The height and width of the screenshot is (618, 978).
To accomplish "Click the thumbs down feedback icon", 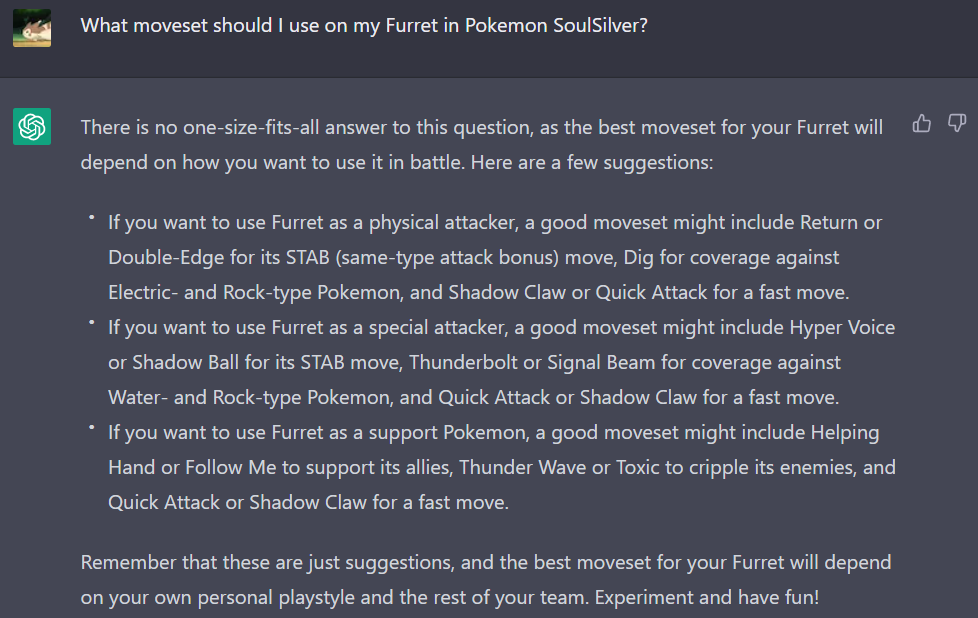I will tap(957, 123).
